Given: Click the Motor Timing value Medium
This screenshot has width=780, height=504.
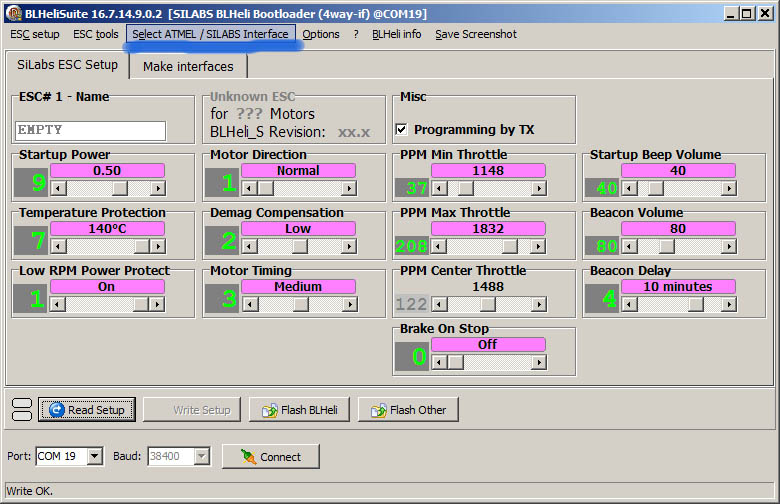Looking at the screenshot, I should coord(298,287).
